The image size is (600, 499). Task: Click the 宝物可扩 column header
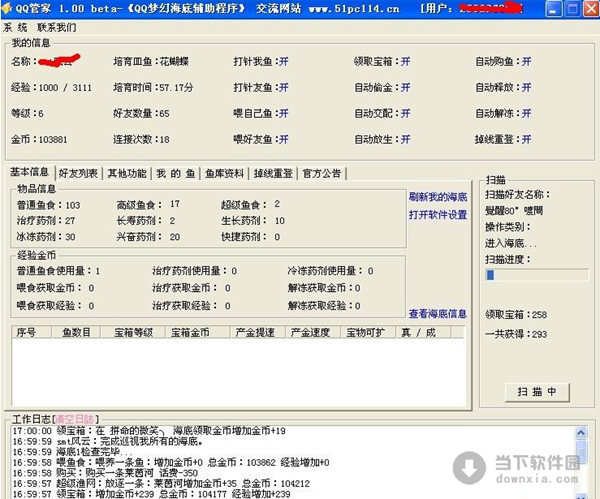[368, 333]
